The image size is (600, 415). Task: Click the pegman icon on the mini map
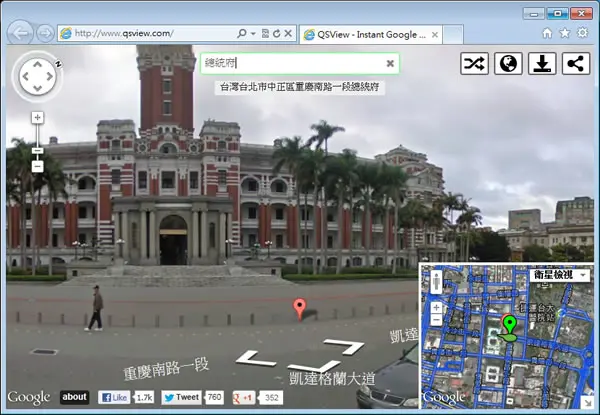pyautogui.click(x=436, y=282)
